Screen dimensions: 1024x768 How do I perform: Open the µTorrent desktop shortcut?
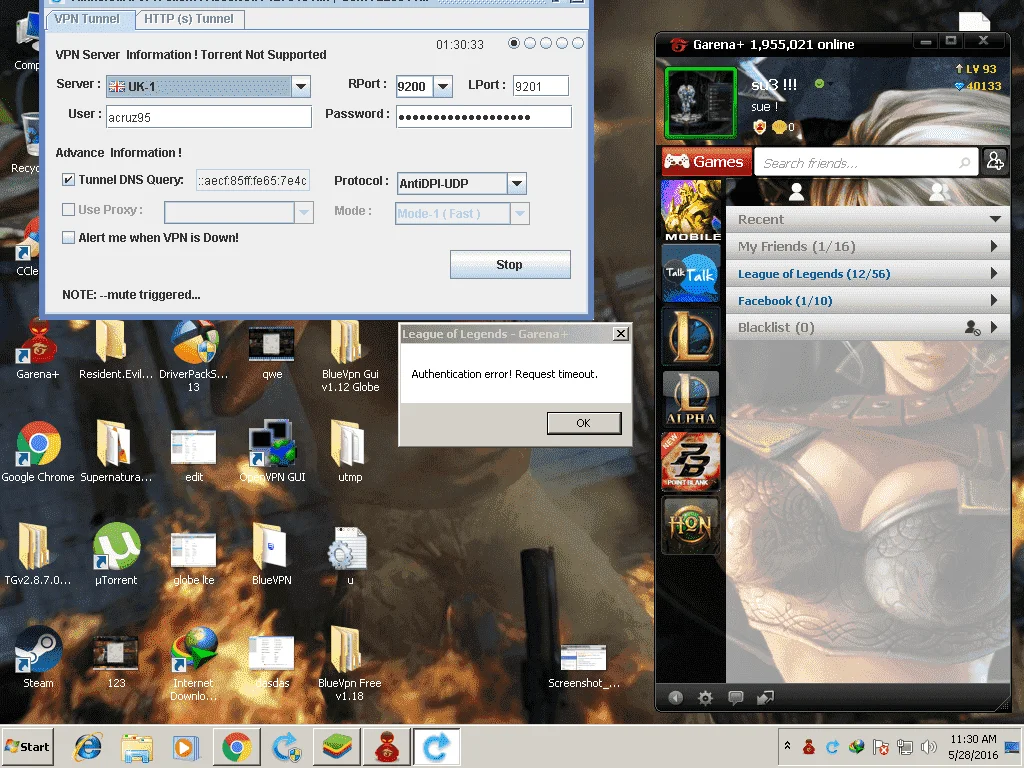[116, 554]
